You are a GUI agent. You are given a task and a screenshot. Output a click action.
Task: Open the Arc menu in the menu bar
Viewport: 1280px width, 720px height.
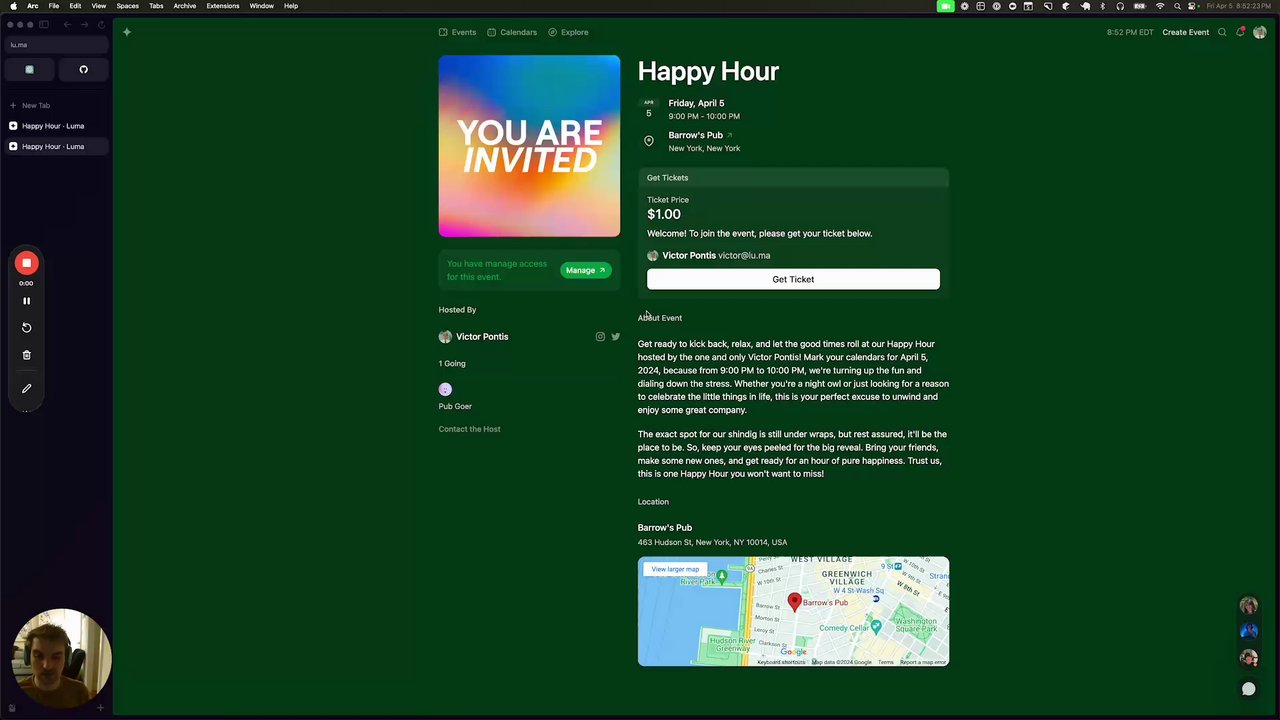coord(33,6)
